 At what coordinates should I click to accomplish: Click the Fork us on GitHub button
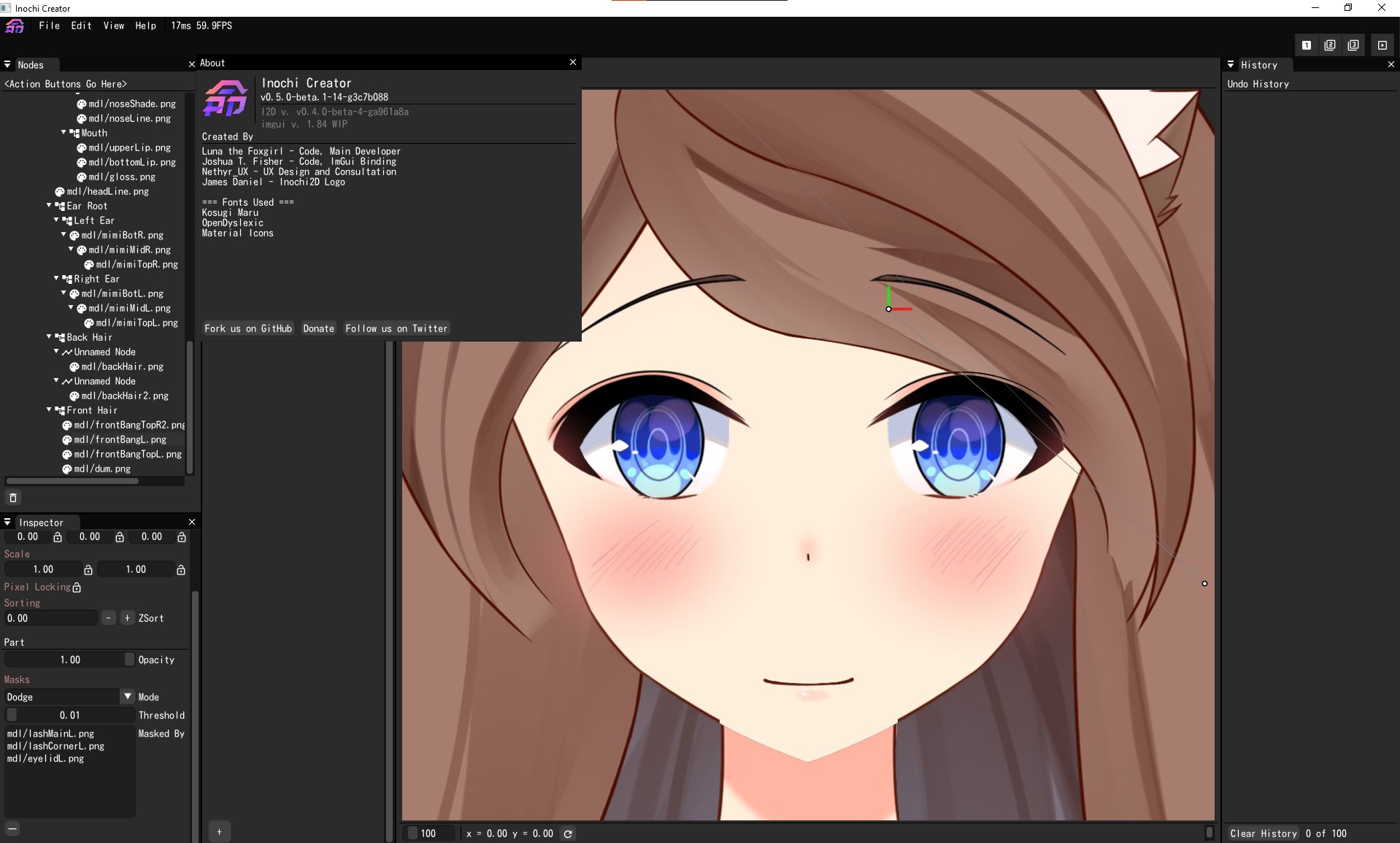click(247, 328)
